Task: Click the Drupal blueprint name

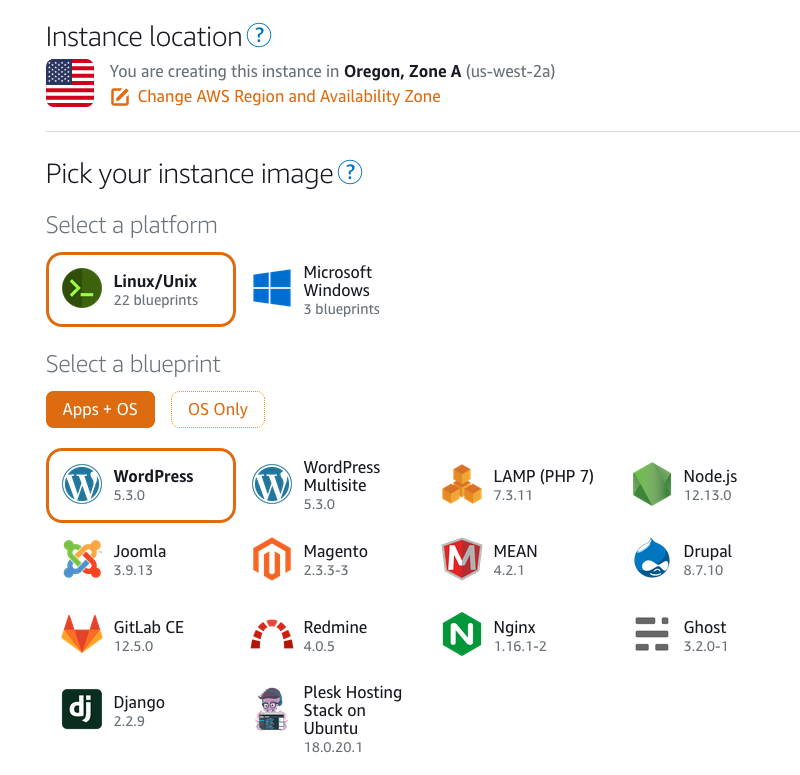Action: point(708,551)
